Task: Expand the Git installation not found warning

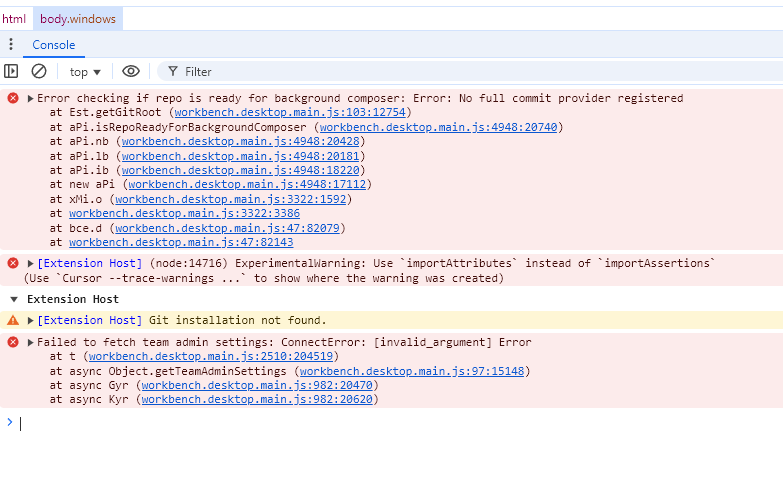Action: click(x=30, y=320)
